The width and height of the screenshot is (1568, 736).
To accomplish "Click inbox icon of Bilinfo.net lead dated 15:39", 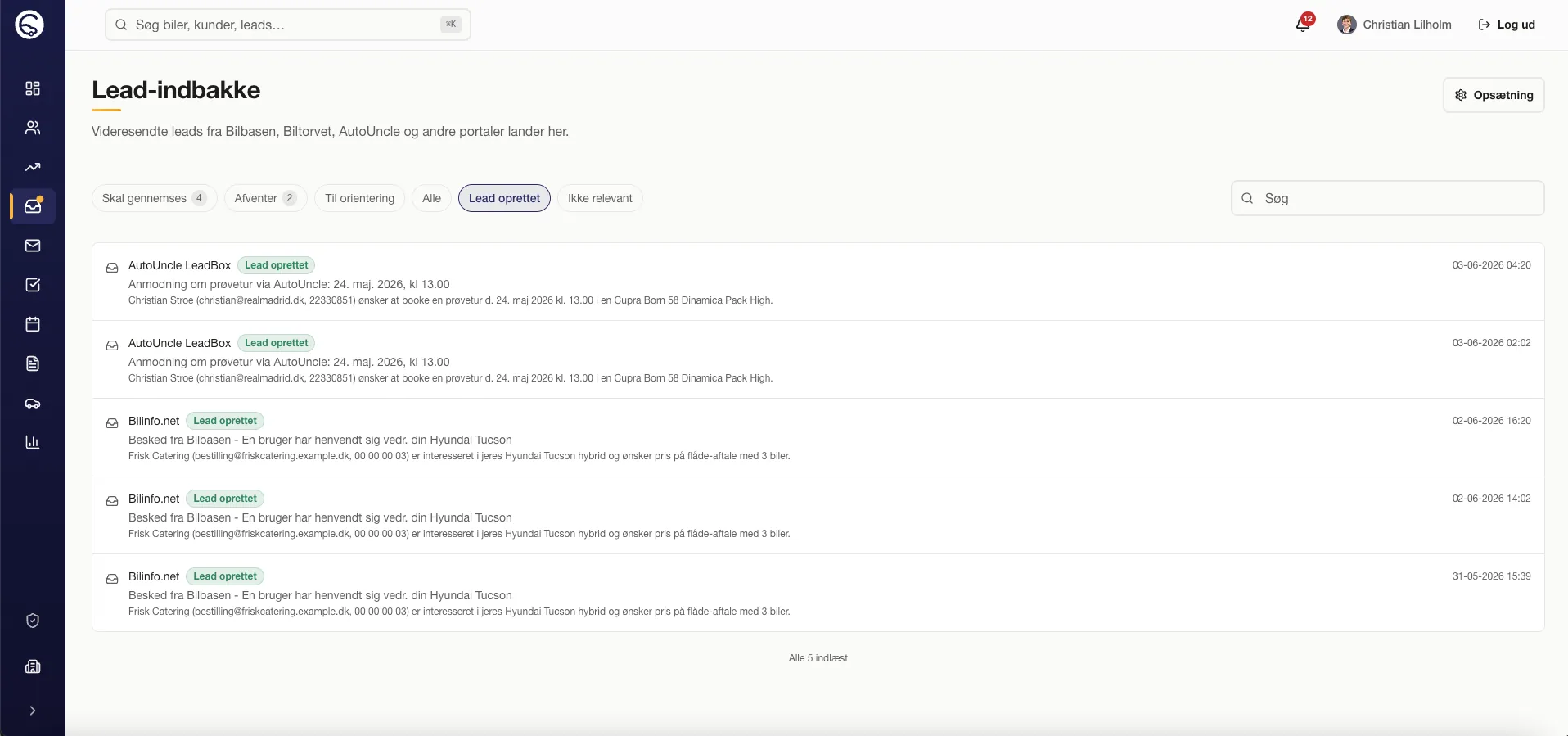I will click(112, 579).
